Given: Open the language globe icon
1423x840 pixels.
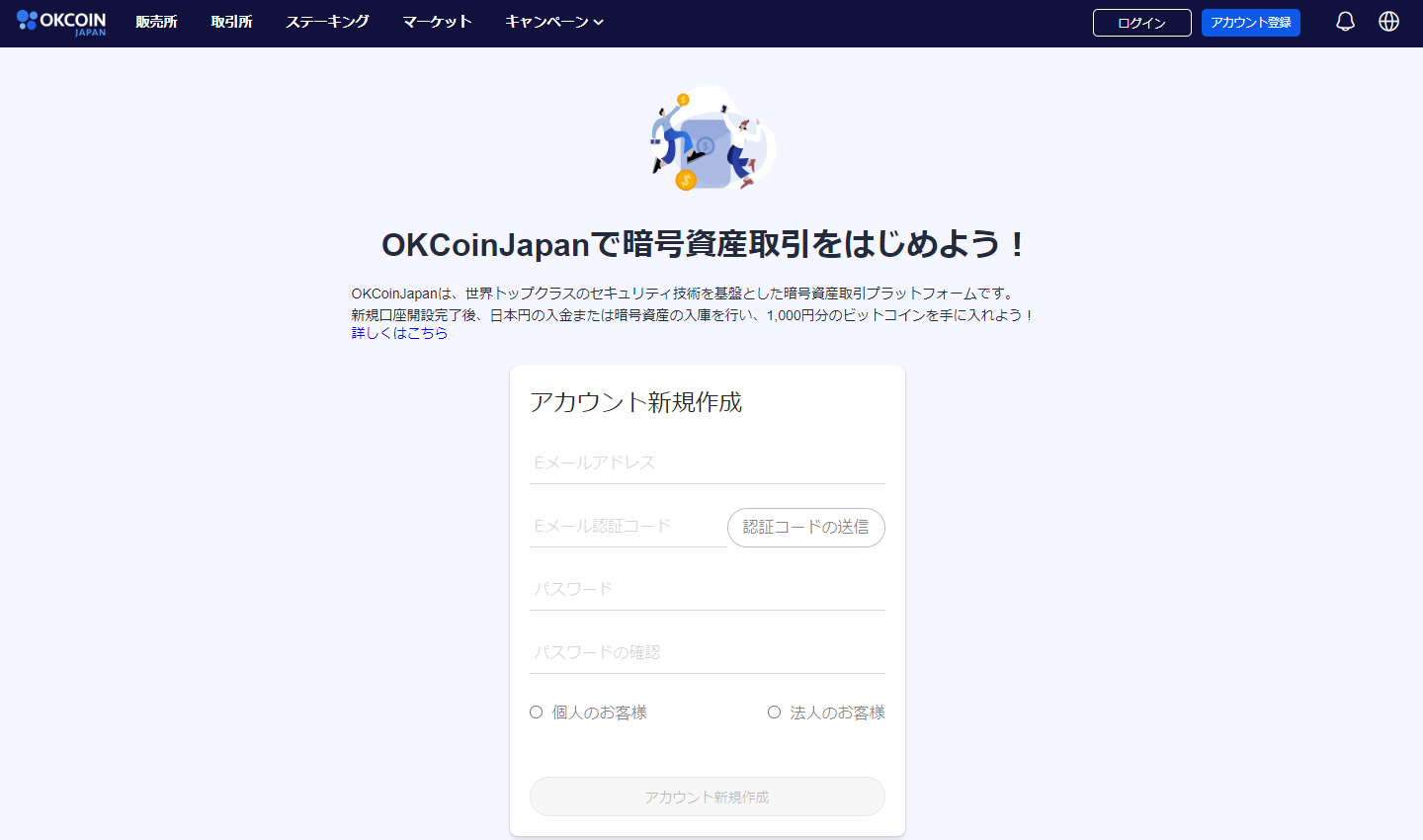Looking at the screenshot, I should [x=1388, y=22].
